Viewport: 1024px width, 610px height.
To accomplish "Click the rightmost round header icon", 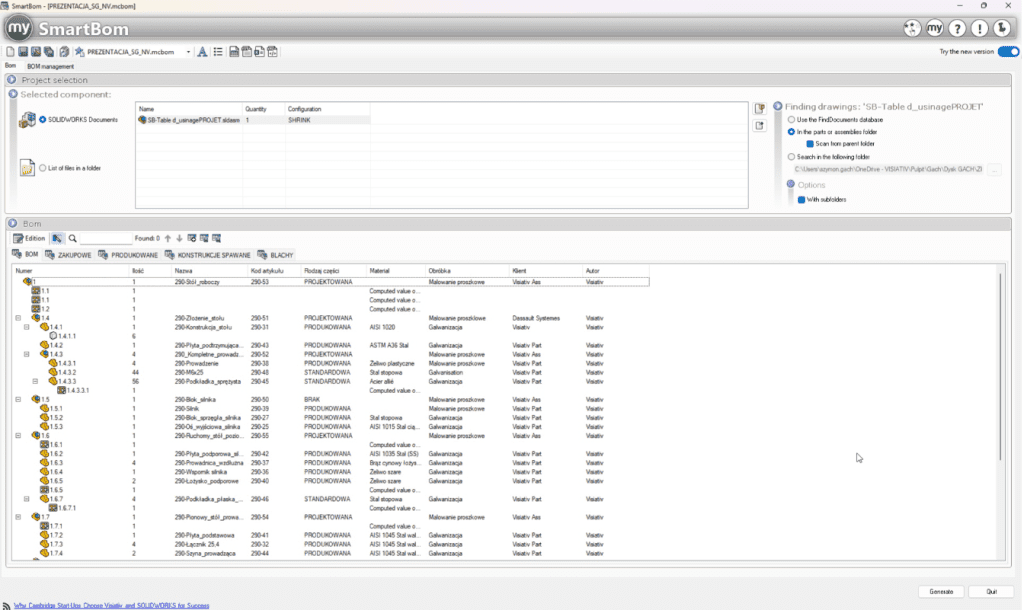I will pyautogui.click(x=1001, y=28).
